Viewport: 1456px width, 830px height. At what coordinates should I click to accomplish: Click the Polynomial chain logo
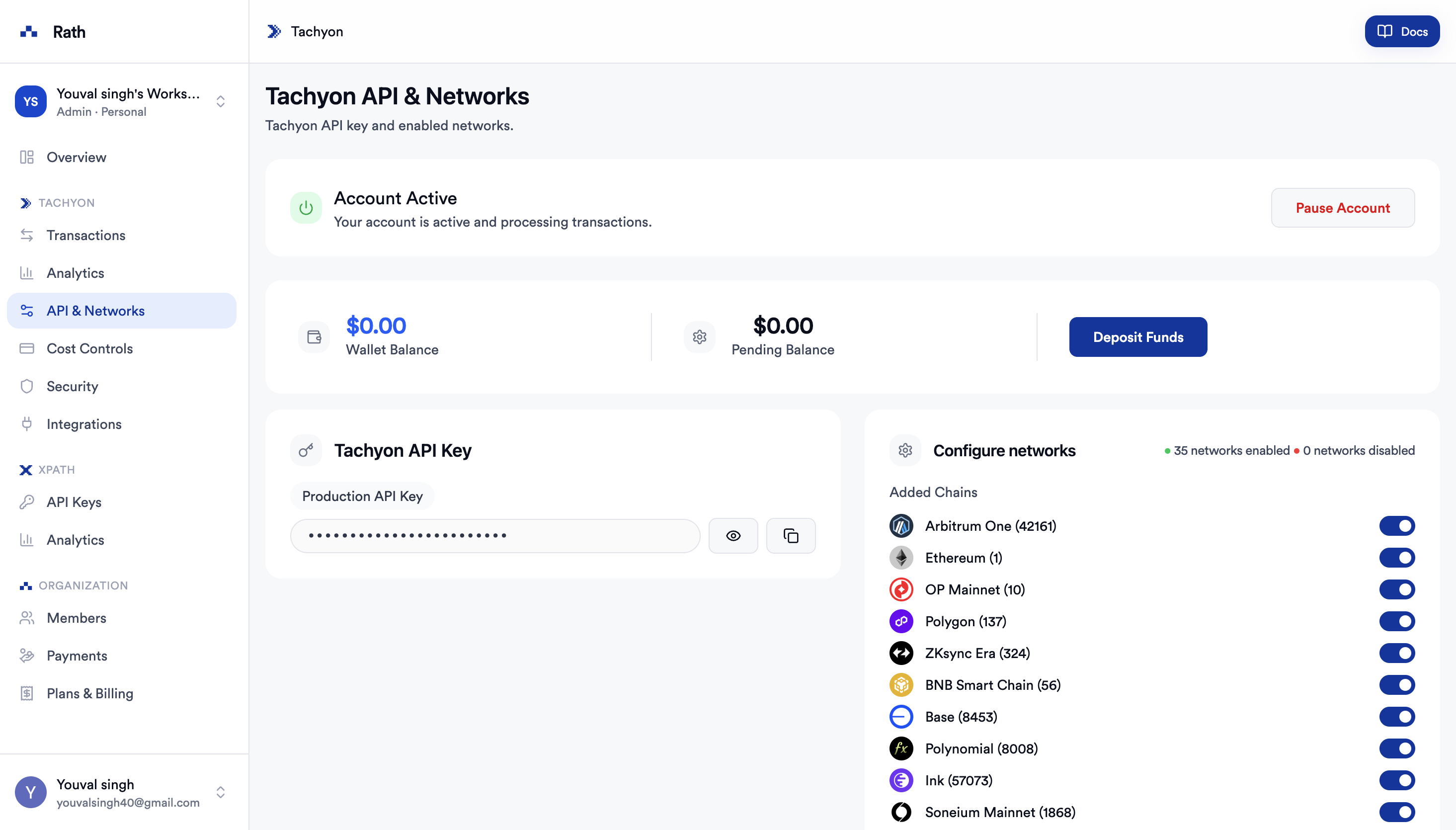click(901, 748)
